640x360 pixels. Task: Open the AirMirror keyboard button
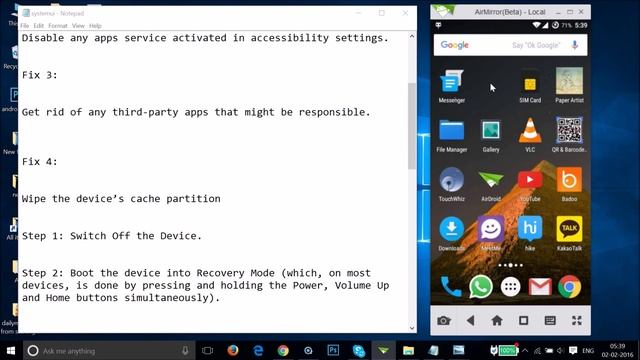click(x=550, y=321)
